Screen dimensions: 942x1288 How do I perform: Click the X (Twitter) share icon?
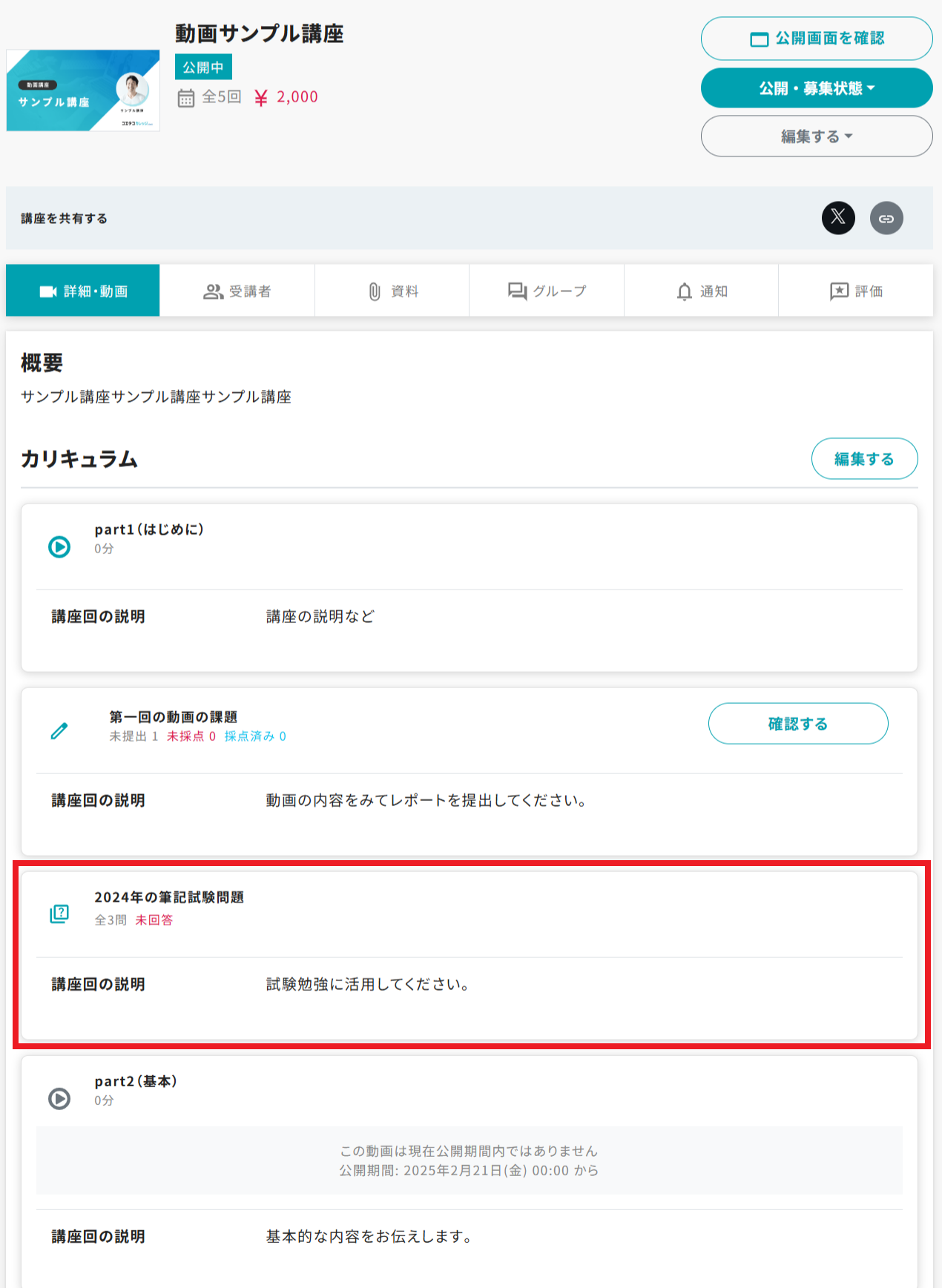[838, 218]
